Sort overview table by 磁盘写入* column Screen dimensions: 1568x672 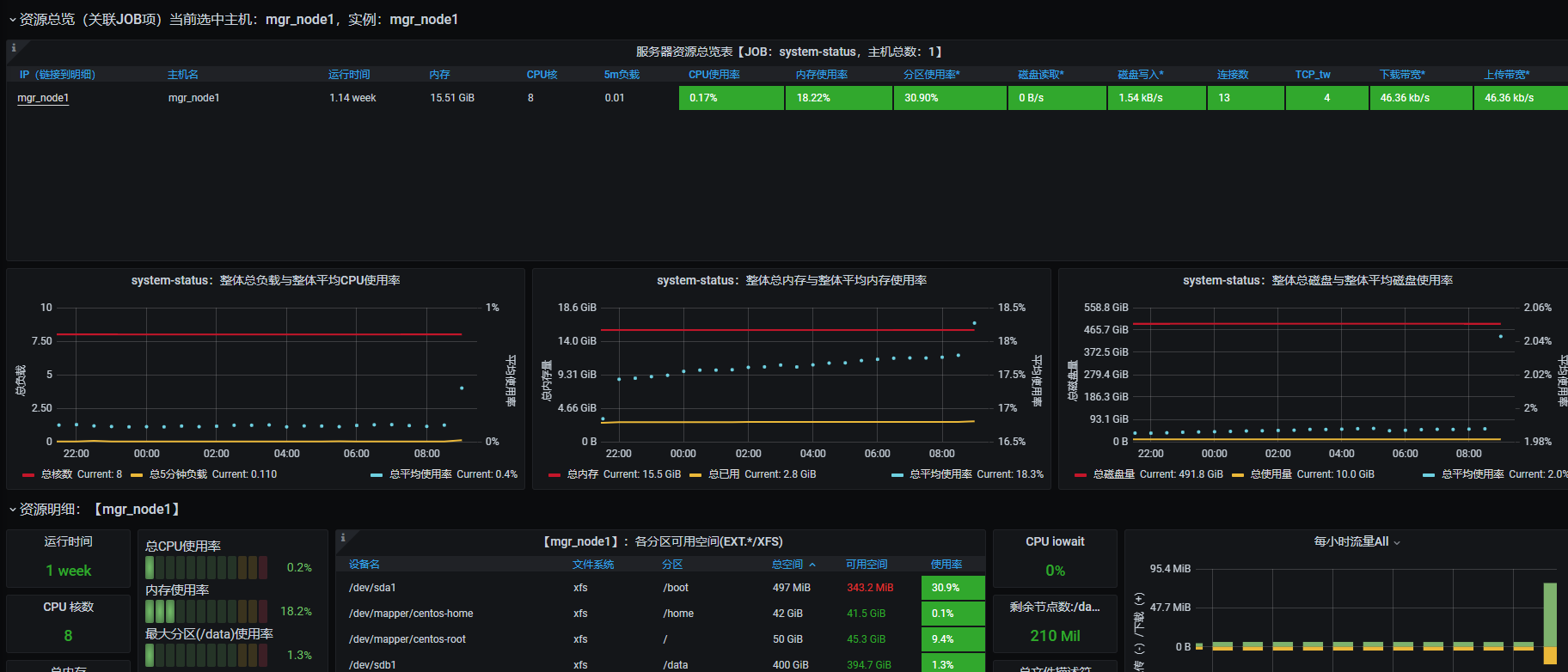click(x=1141, y=75)
